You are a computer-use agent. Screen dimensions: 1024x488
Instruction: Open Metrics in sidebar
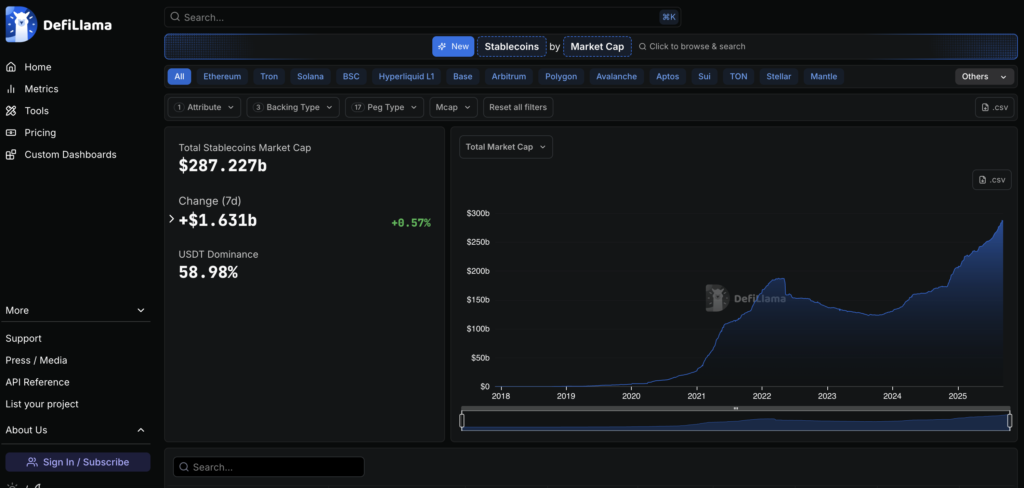41,89
